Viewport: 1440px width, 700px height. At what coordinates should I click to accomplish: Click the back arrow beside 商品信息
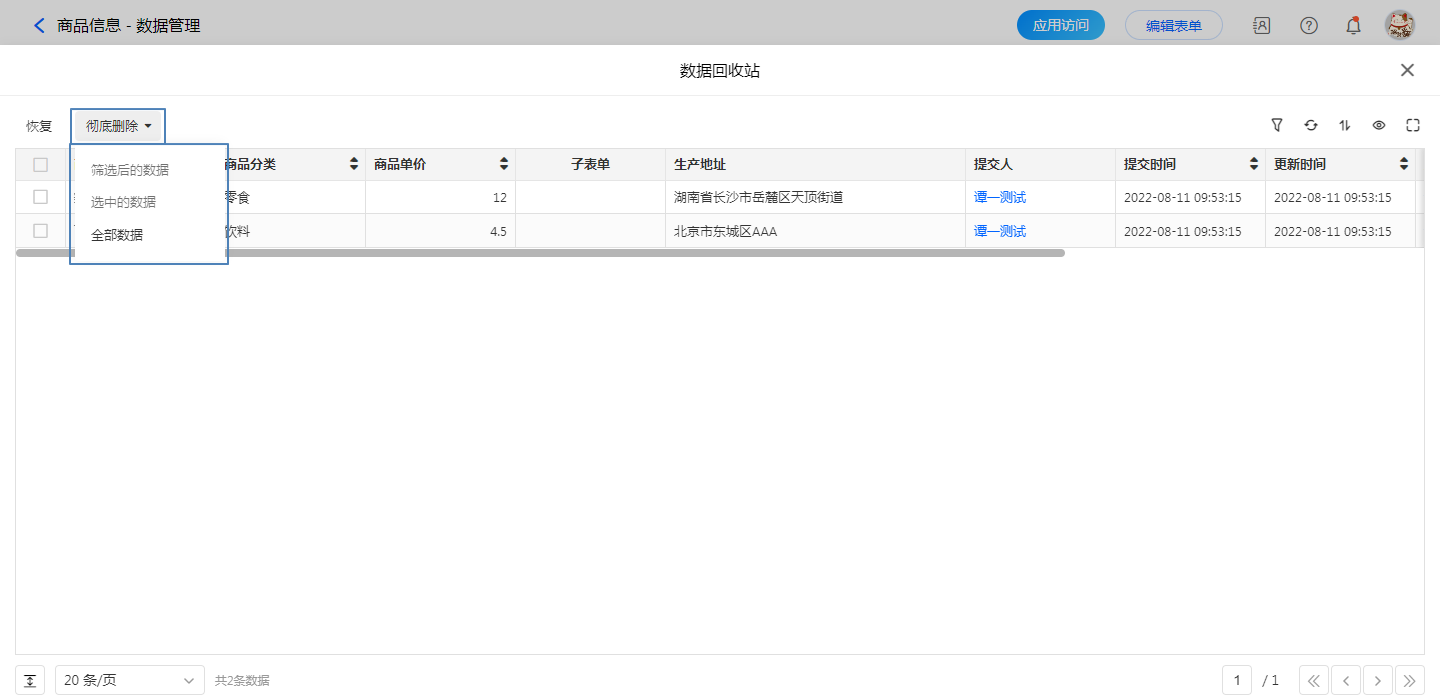click(39, 26)
